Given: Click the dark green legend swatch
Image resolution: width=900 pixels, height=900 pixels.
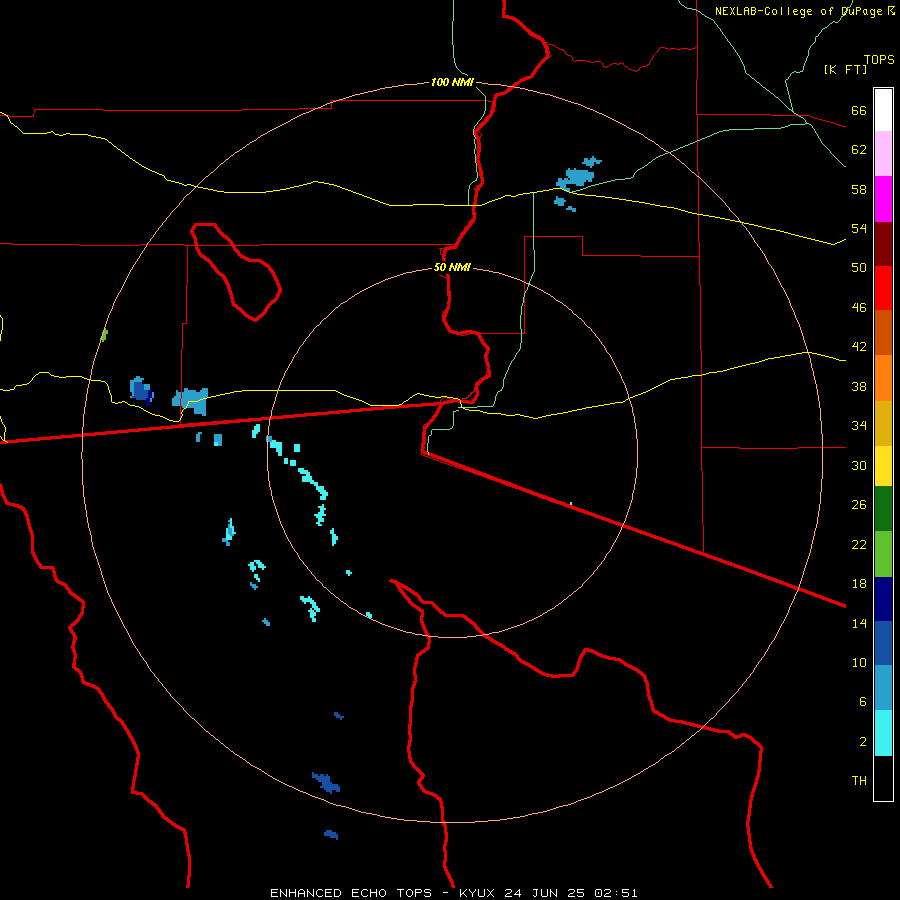Looking at the screenshot, I should [x=883, y=509].
